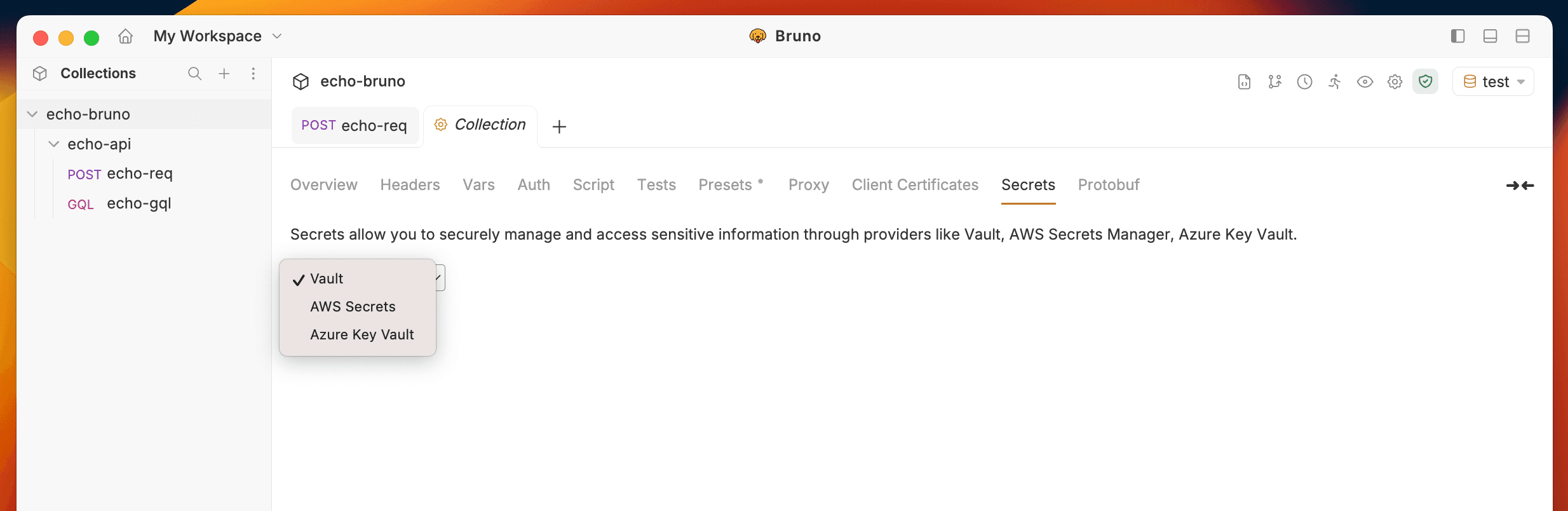
Task: Select Vault as the secrets provider
Action: [x=326, y=278]
